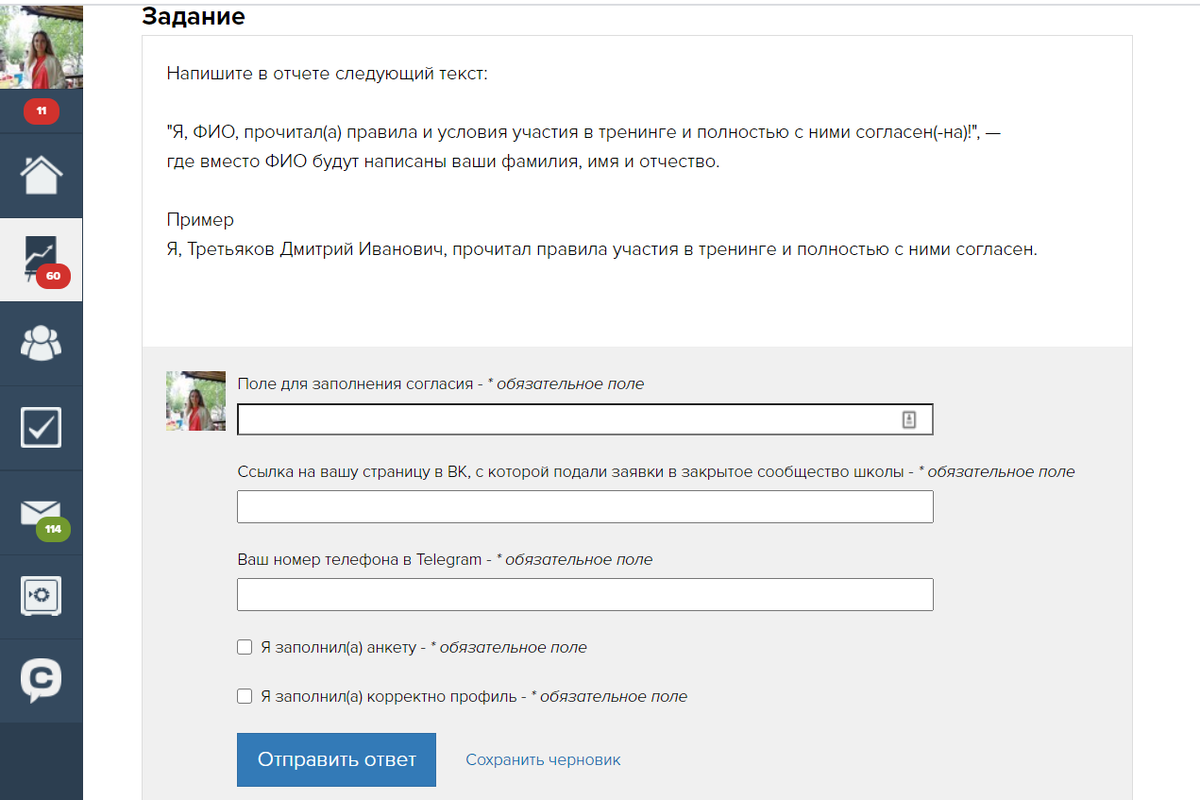Image resolution: width=1200 pixels, height=800 pixels.
Task: Check the 'Я заполнил(а) корректно профиль' checkbox
Action: tap(245, 696)
